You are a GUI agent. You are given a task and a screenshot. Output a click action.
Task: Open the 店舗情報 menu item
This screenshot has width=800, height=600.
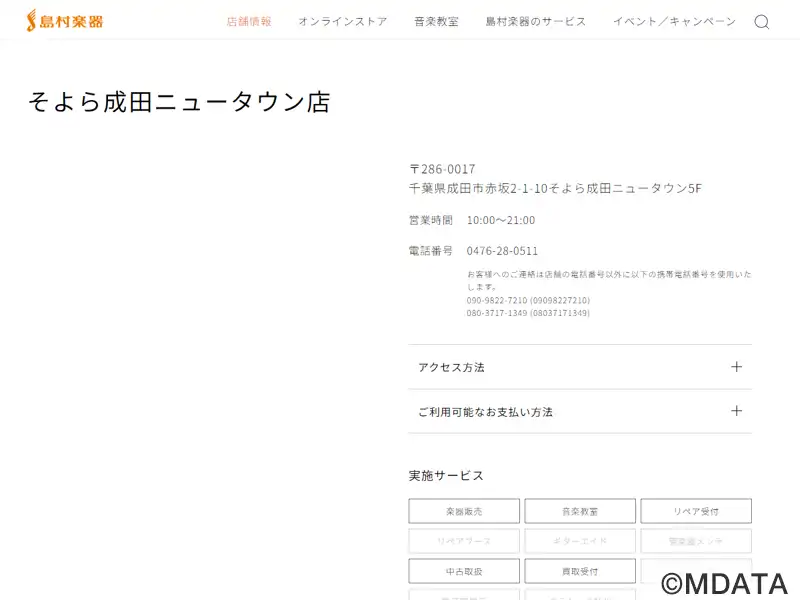click(249, 21)
